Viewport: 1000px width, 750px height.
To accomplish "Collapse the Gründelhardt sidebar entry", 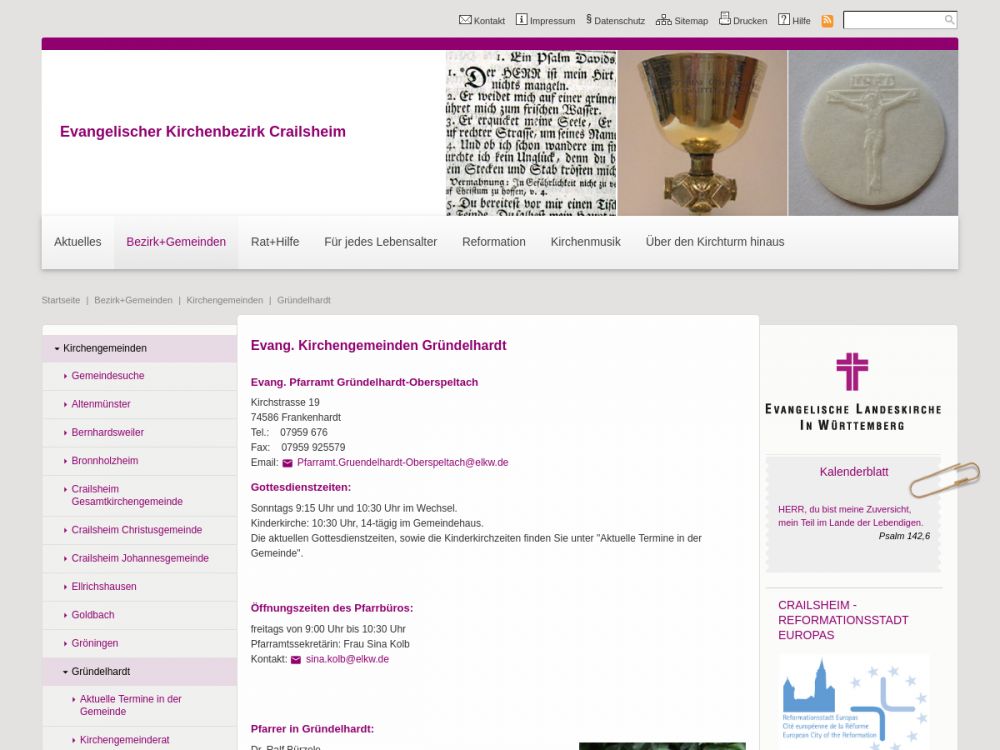I will [x=65, y=672].
